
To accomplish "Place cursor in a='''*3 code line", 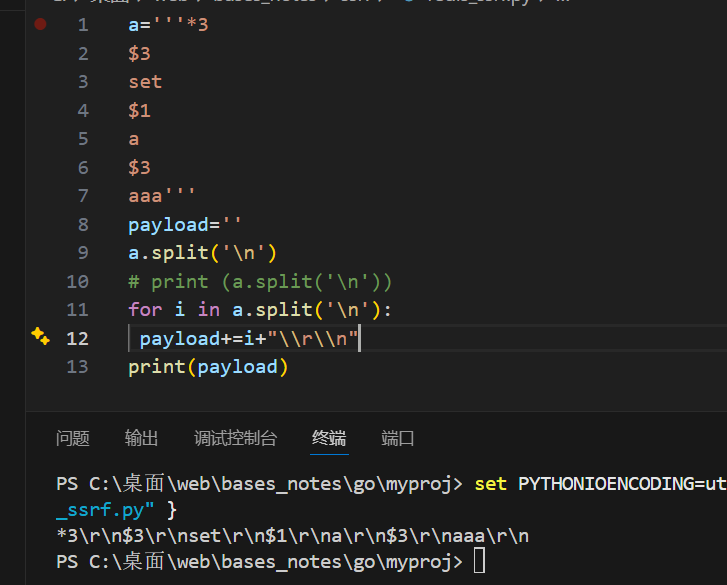I will click(x=168, y=25).
